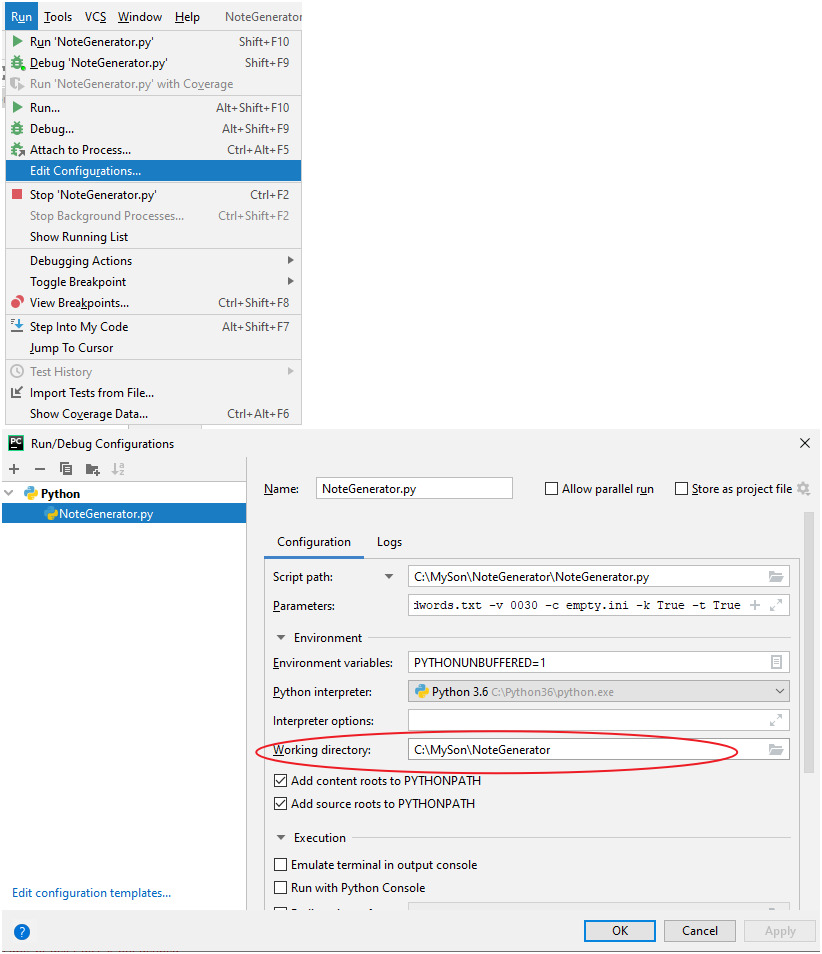The image size is (822, 954).
Task: Open the VCS menu
Action: point(96,17)
